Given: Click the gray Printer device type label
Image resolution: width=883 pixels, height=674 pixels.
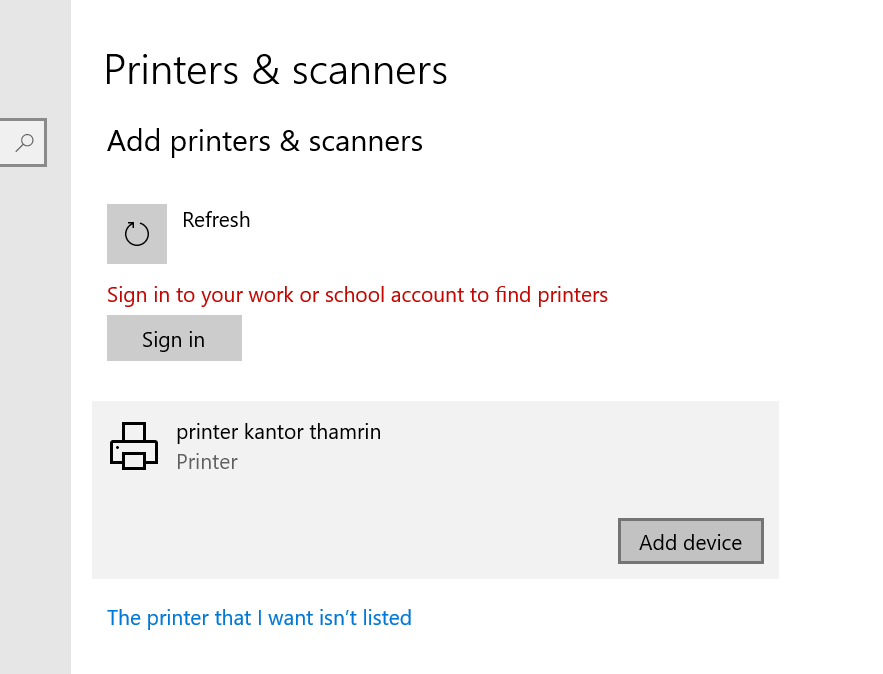Looking at the screenshot, I should (x=207, y=462).
